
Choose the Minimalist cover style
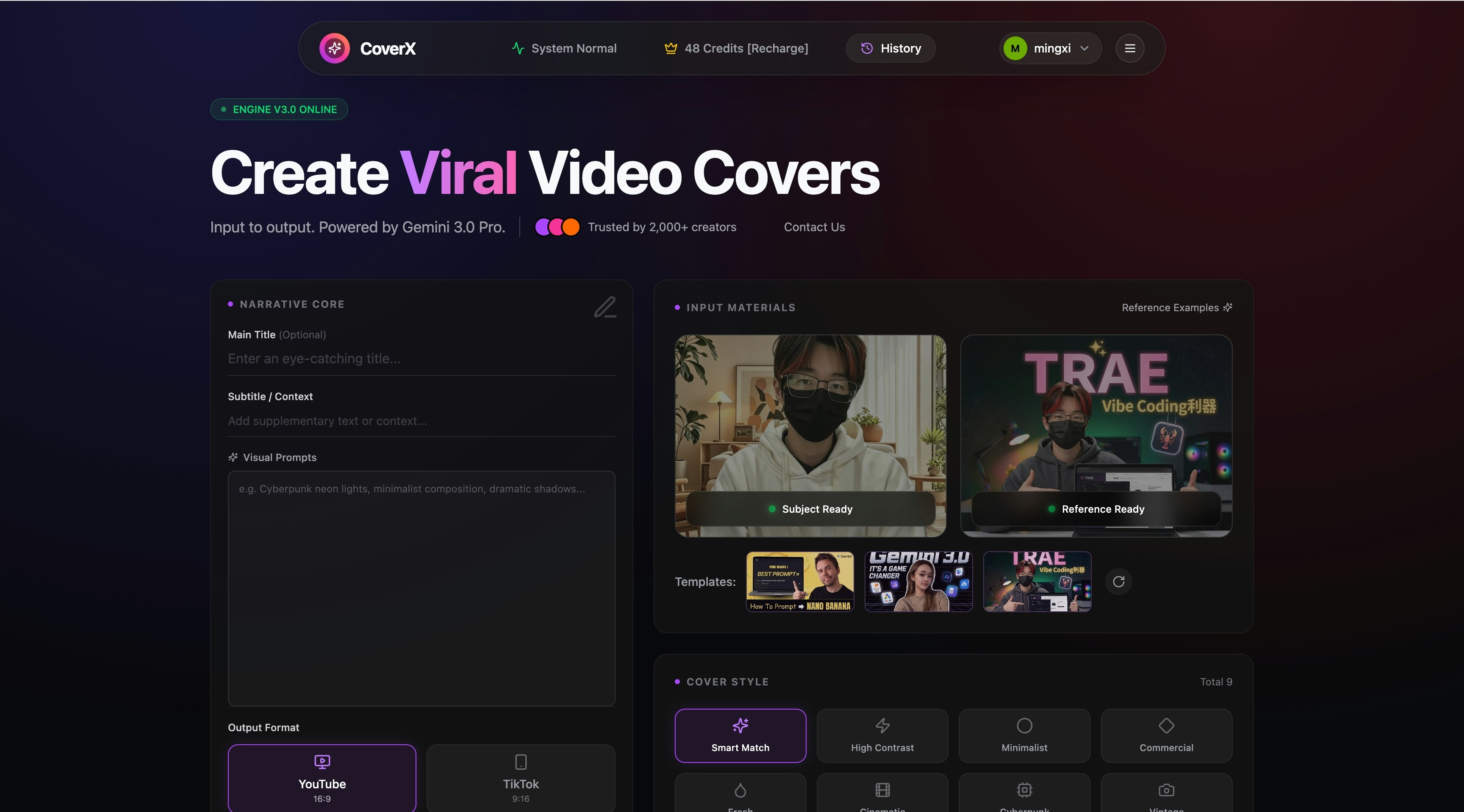pos(1024,735)
